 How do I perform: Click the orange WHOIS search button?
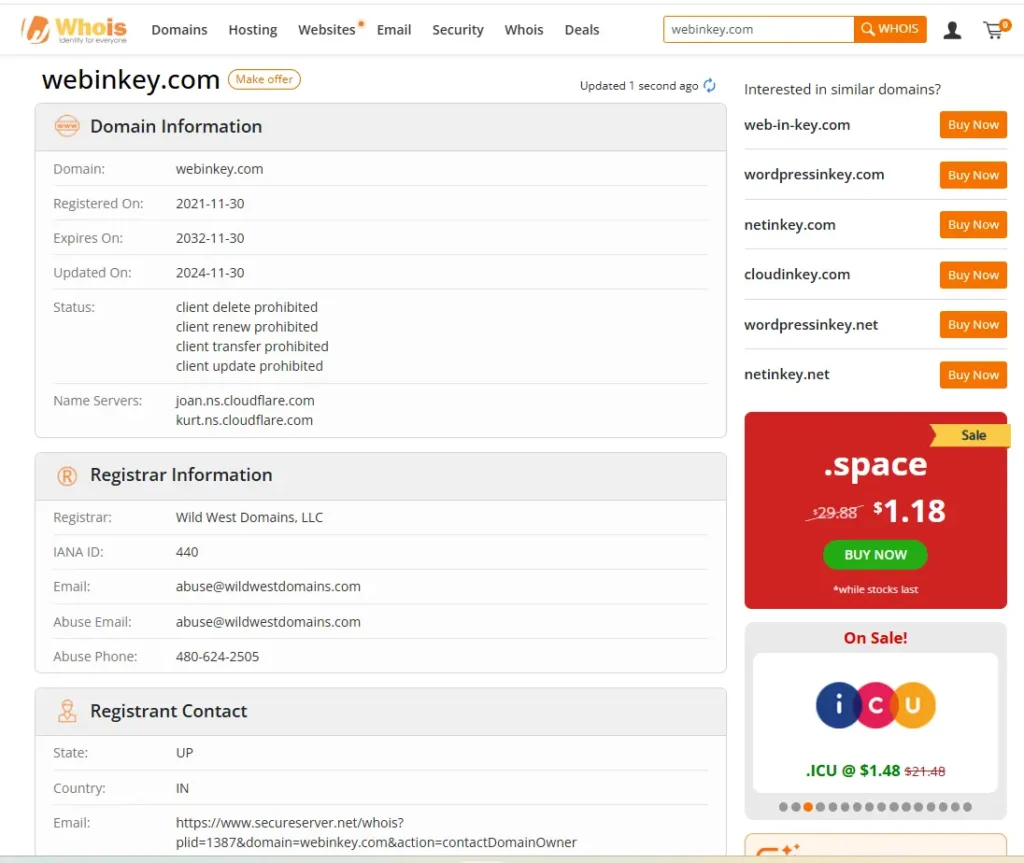tap(889, 29)
